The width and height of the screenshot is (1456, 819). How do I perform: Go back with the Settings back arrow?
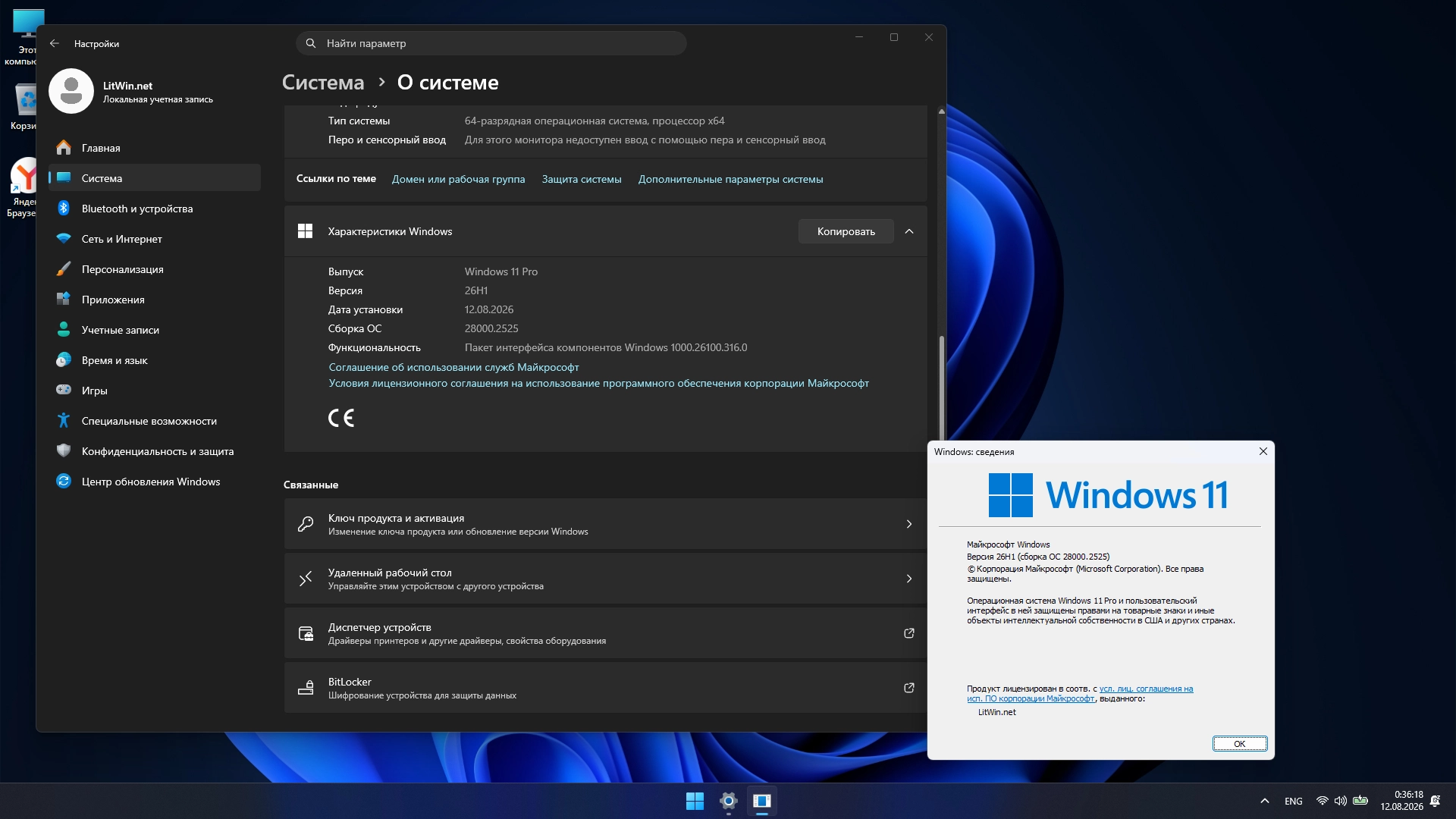(x=55, y=43)
